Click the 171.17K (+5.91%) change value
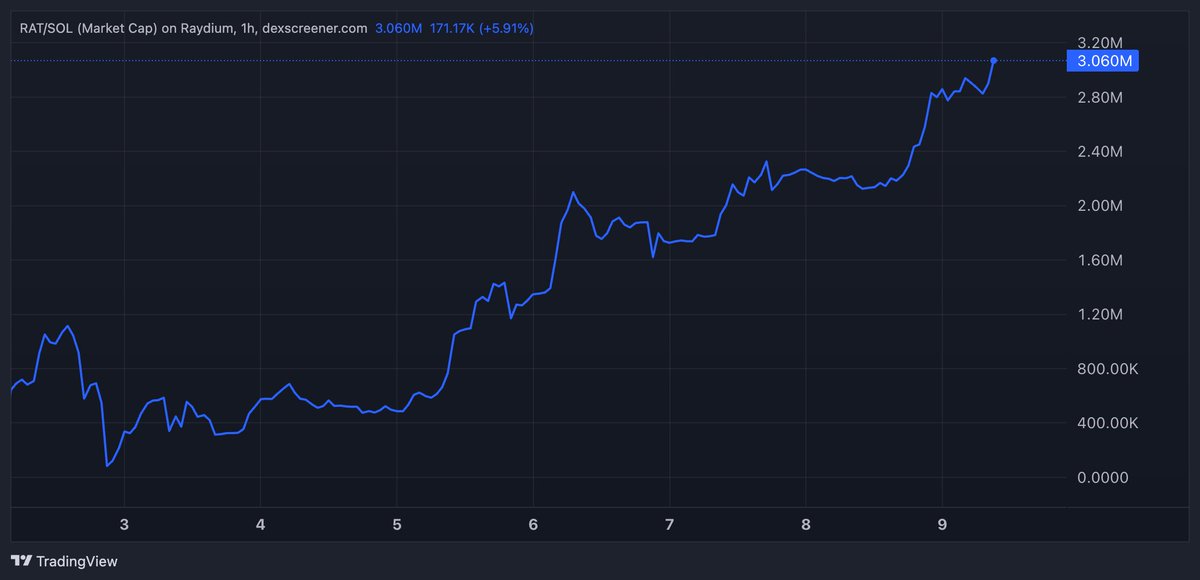The image size is (1200, 580). [482, 29]
